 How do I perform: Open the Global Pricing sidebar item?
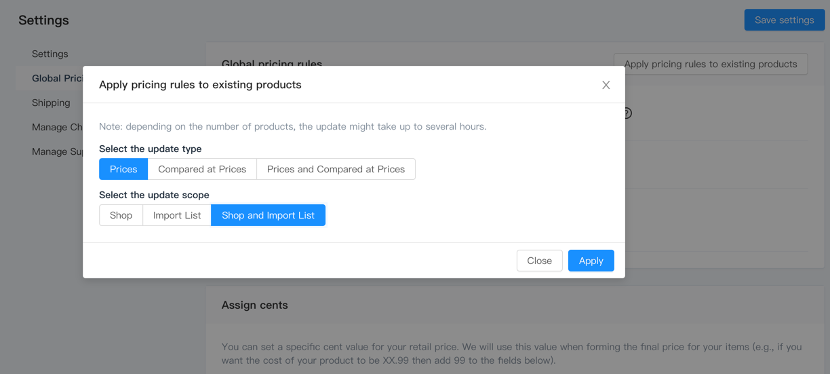pyautogui.click(x=57, y=78)
